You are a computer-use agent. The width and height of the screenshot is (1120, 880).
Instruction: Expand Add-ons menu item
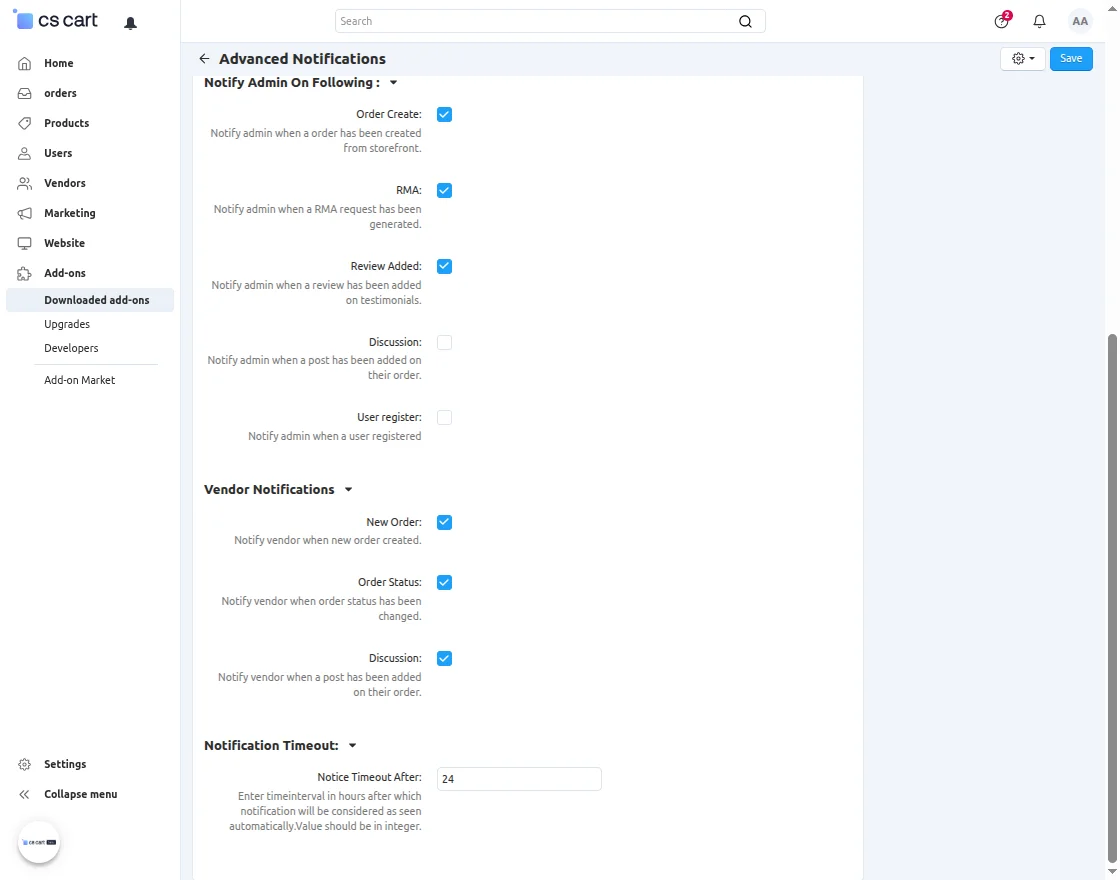point(64,274)
